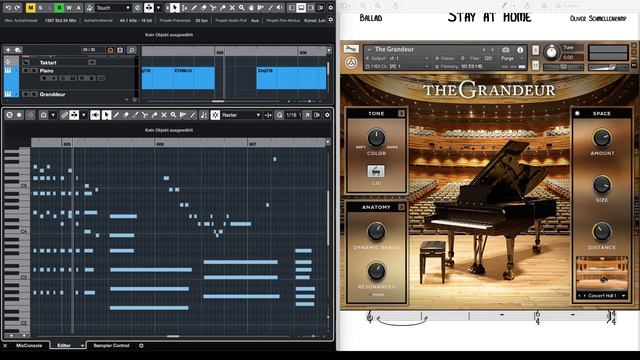
Task: Switch to the MixConsole tab
Action: click(x=29, y=345)
